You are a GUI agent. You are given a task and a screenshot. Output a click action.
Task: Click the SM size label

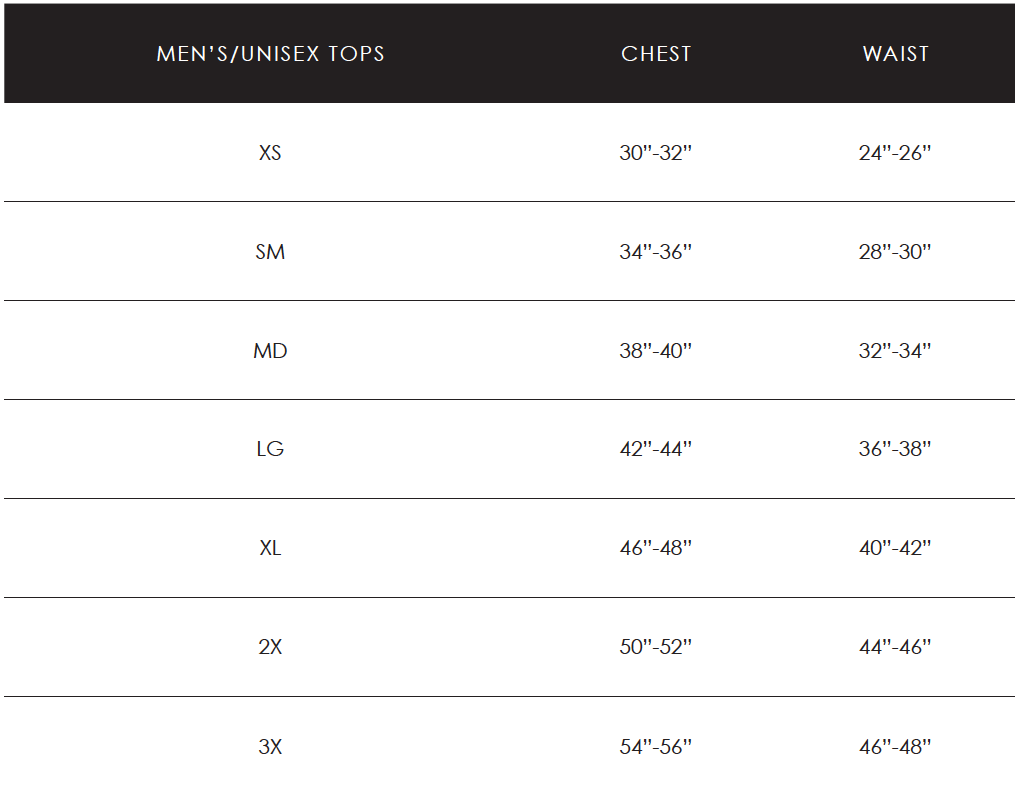270,252
